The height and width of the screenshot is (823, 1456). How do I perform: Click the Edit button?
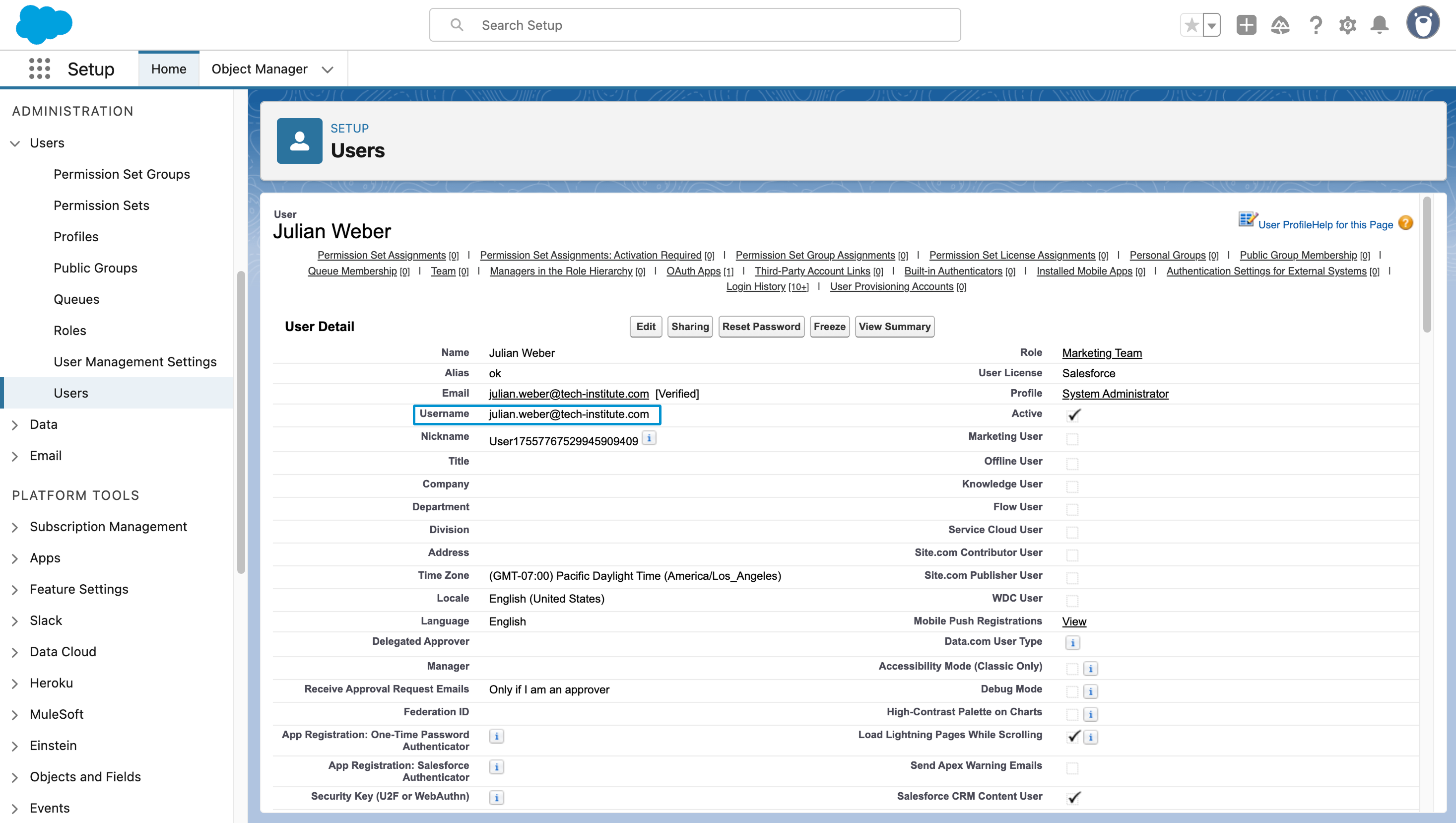[646, 327]
